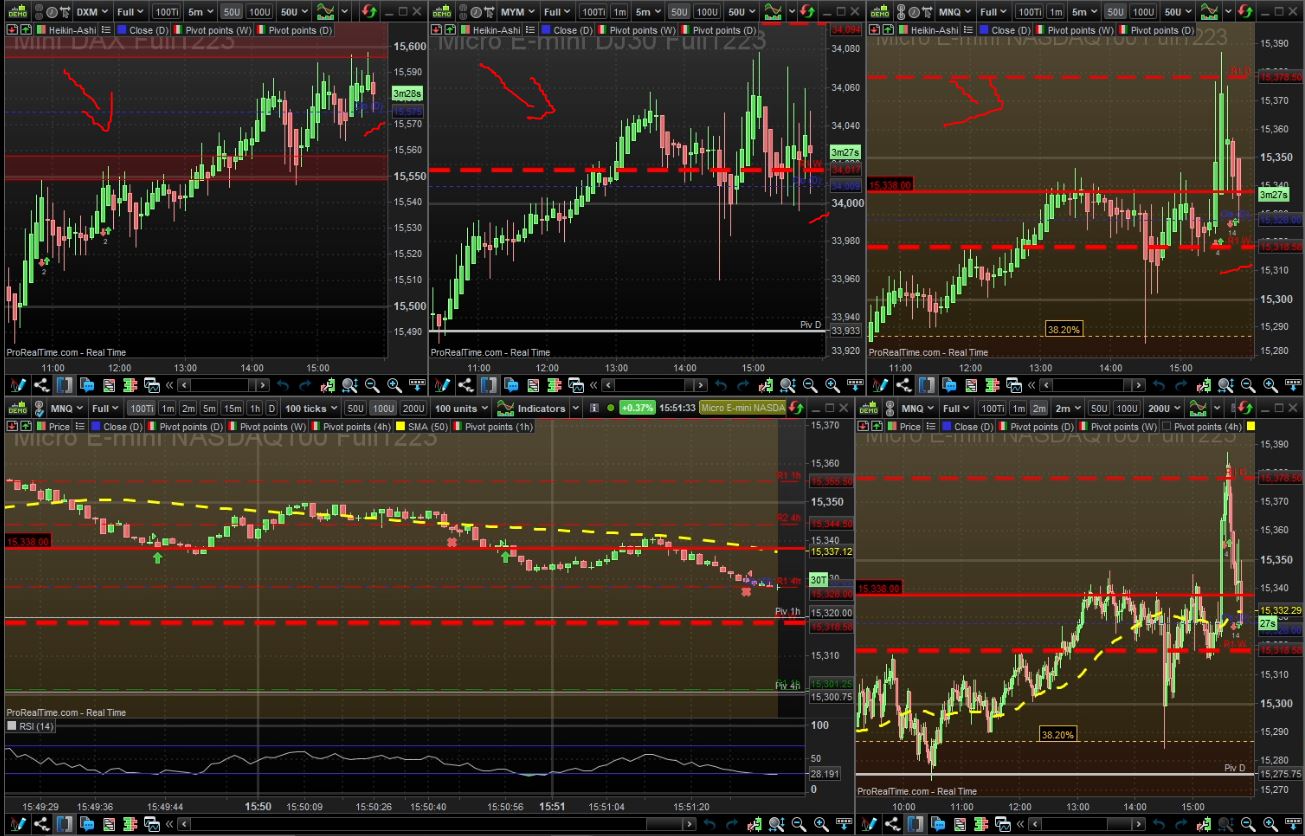Open the DXM instrument dropdown

click(x=91, y=12)
